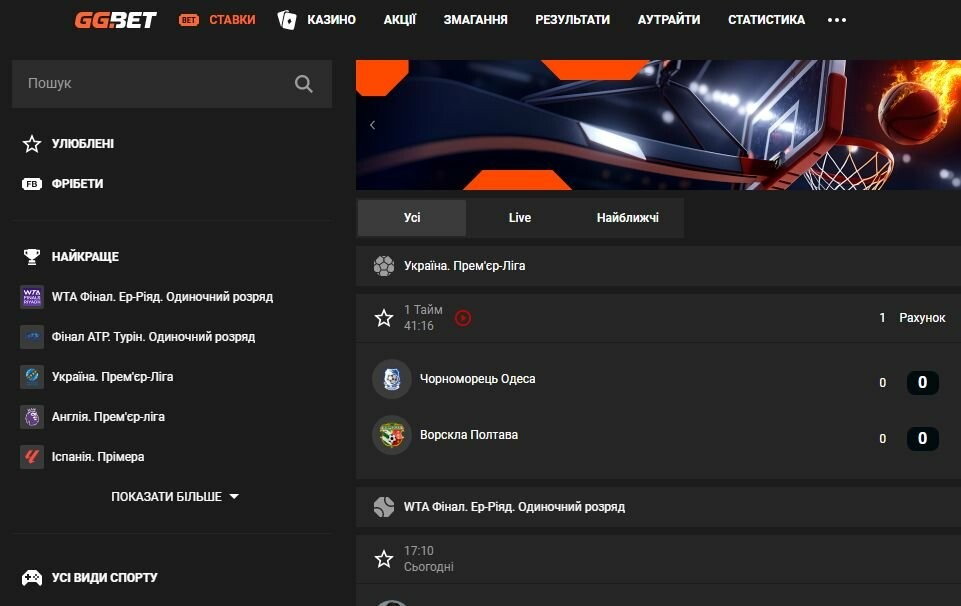This screenshot has width=961, height=606.
Task: Open Україна. Прем'єр-Ліга in sidebar
Action: [112, 377]
